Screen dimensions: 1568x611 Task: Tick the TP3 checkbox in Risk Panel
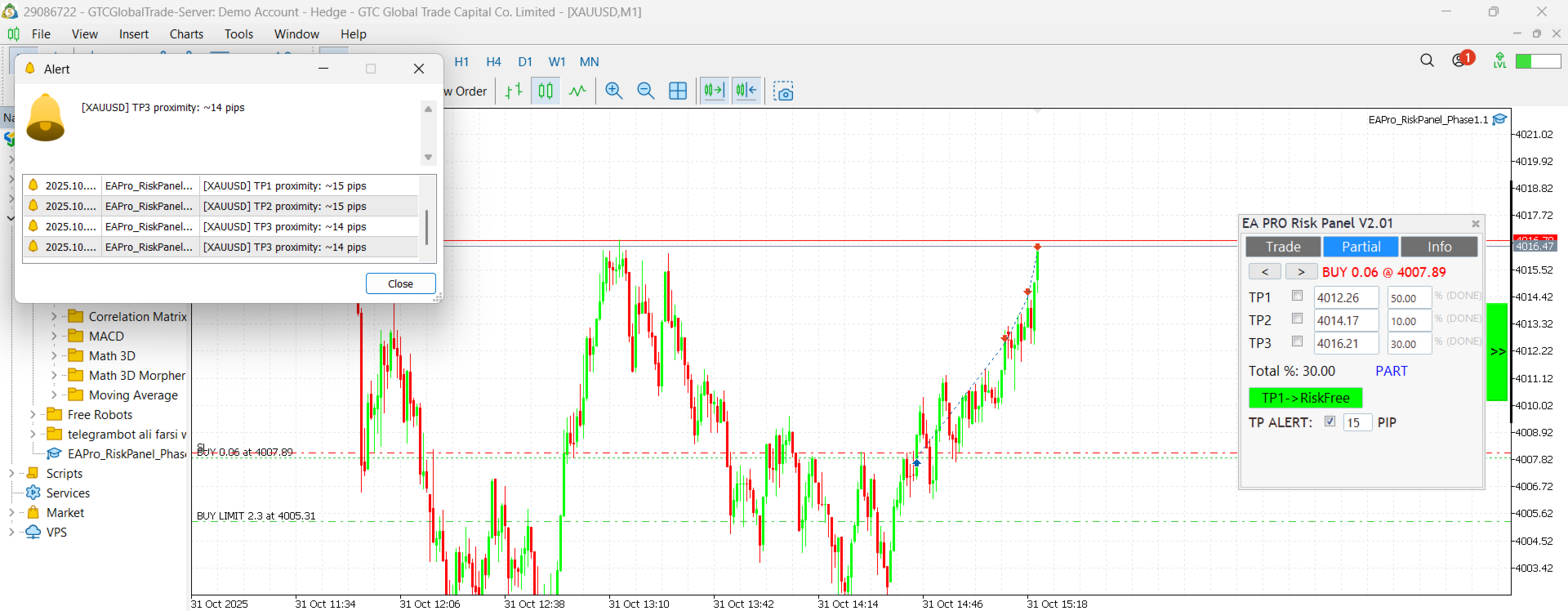coord(1297,341)
